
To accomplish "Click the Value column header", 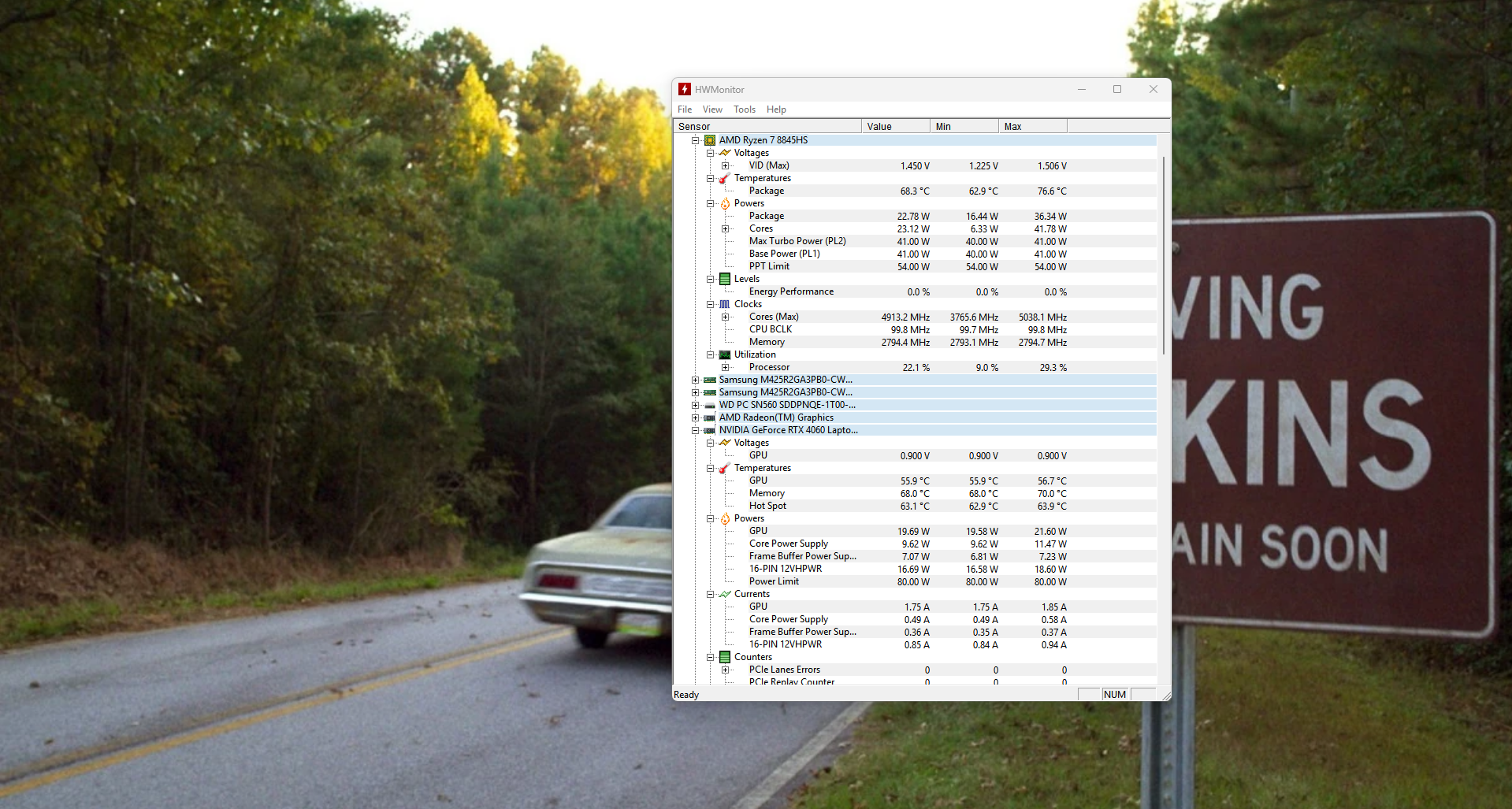I will click(896, 126).
